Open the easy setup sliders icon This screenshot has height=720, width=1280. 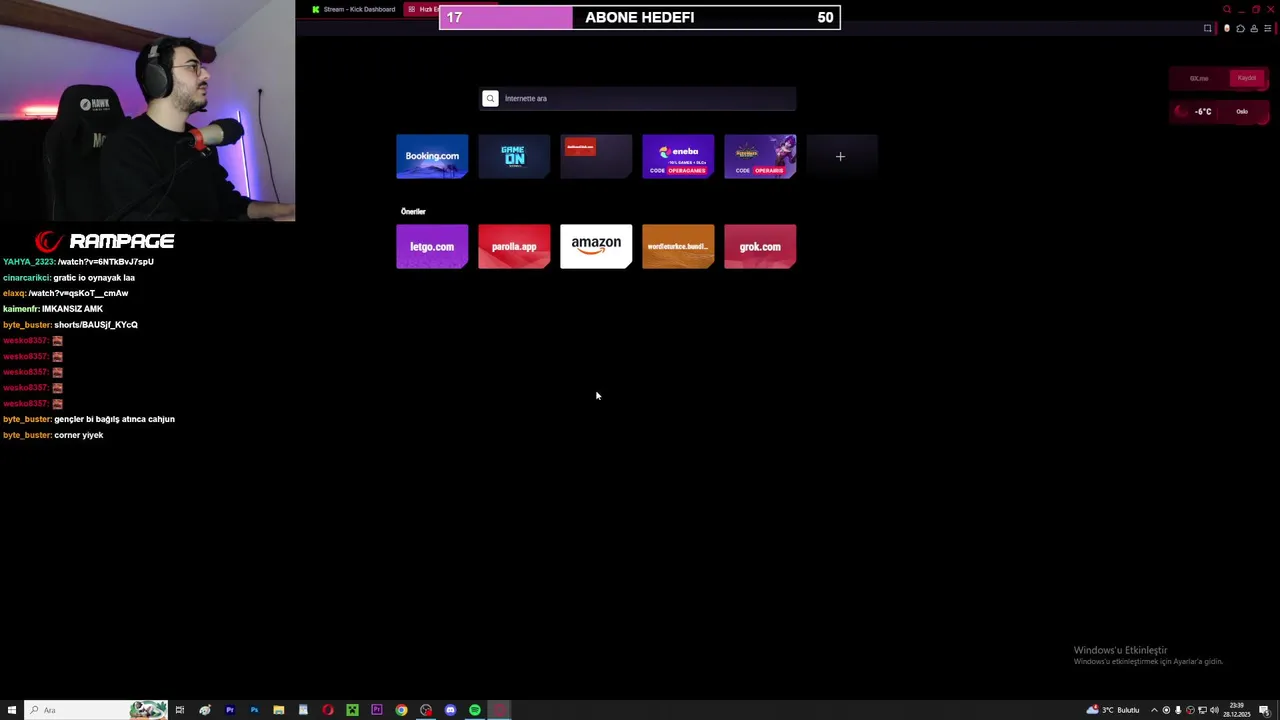(x=1268, y=28)
